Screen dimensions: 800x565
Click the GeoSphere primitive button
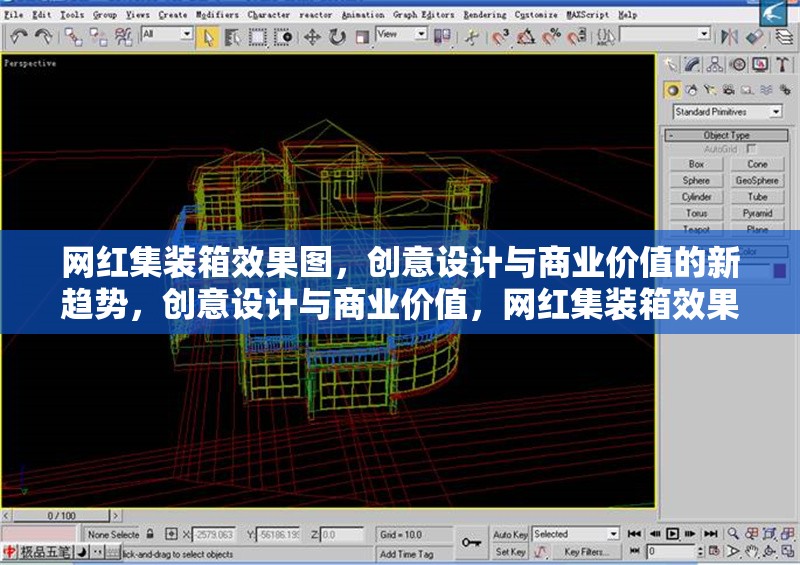coord(757,181)
